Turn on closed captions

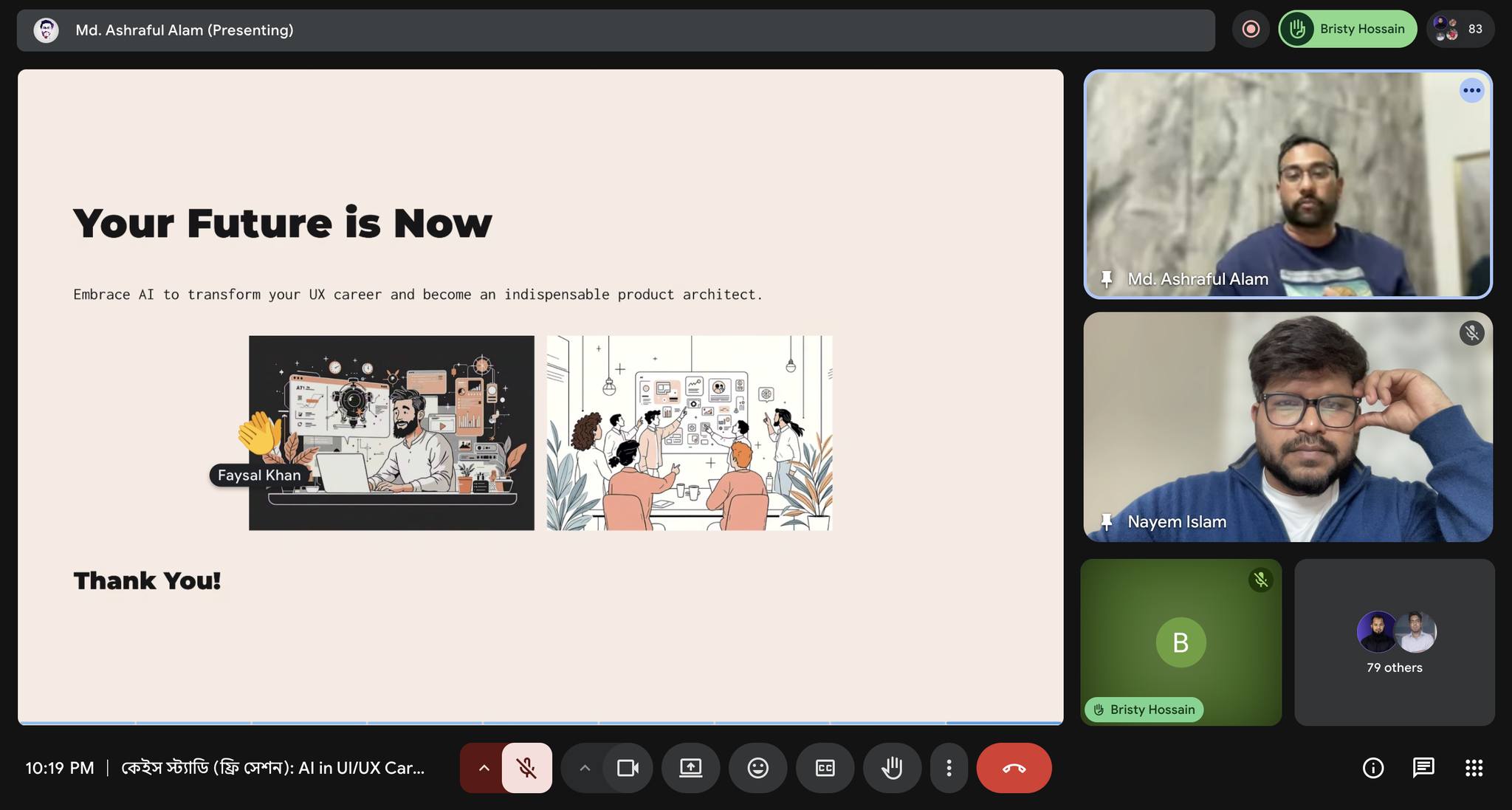825,768
